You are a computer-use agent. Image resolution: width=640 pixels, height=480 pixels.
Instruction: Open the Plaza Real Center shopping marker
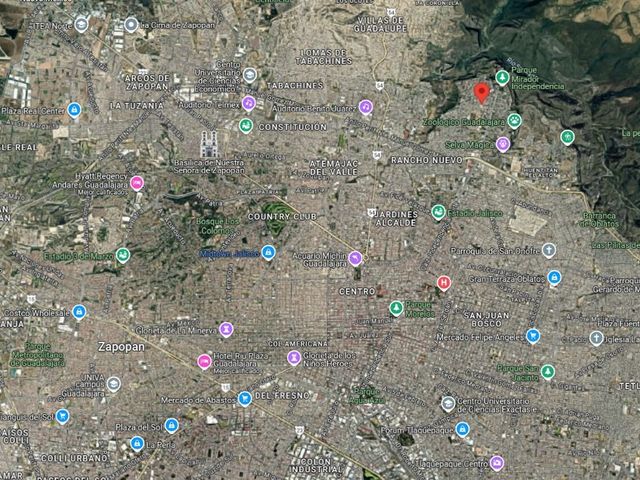tap(74, 110)
